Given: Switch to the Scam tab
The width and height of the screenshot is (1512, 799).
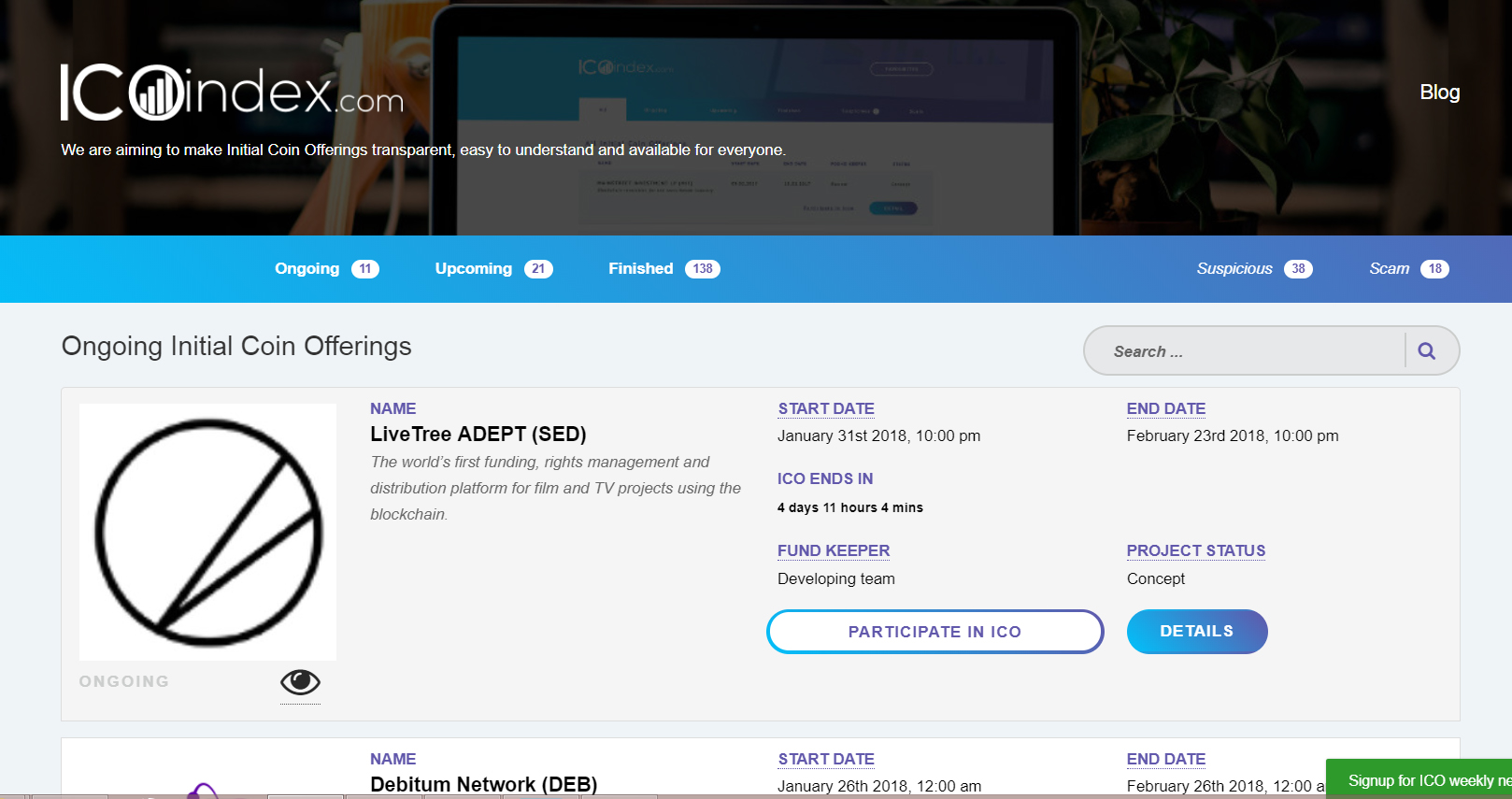Looking at the screenshot, I should (x=1408, y=268).
